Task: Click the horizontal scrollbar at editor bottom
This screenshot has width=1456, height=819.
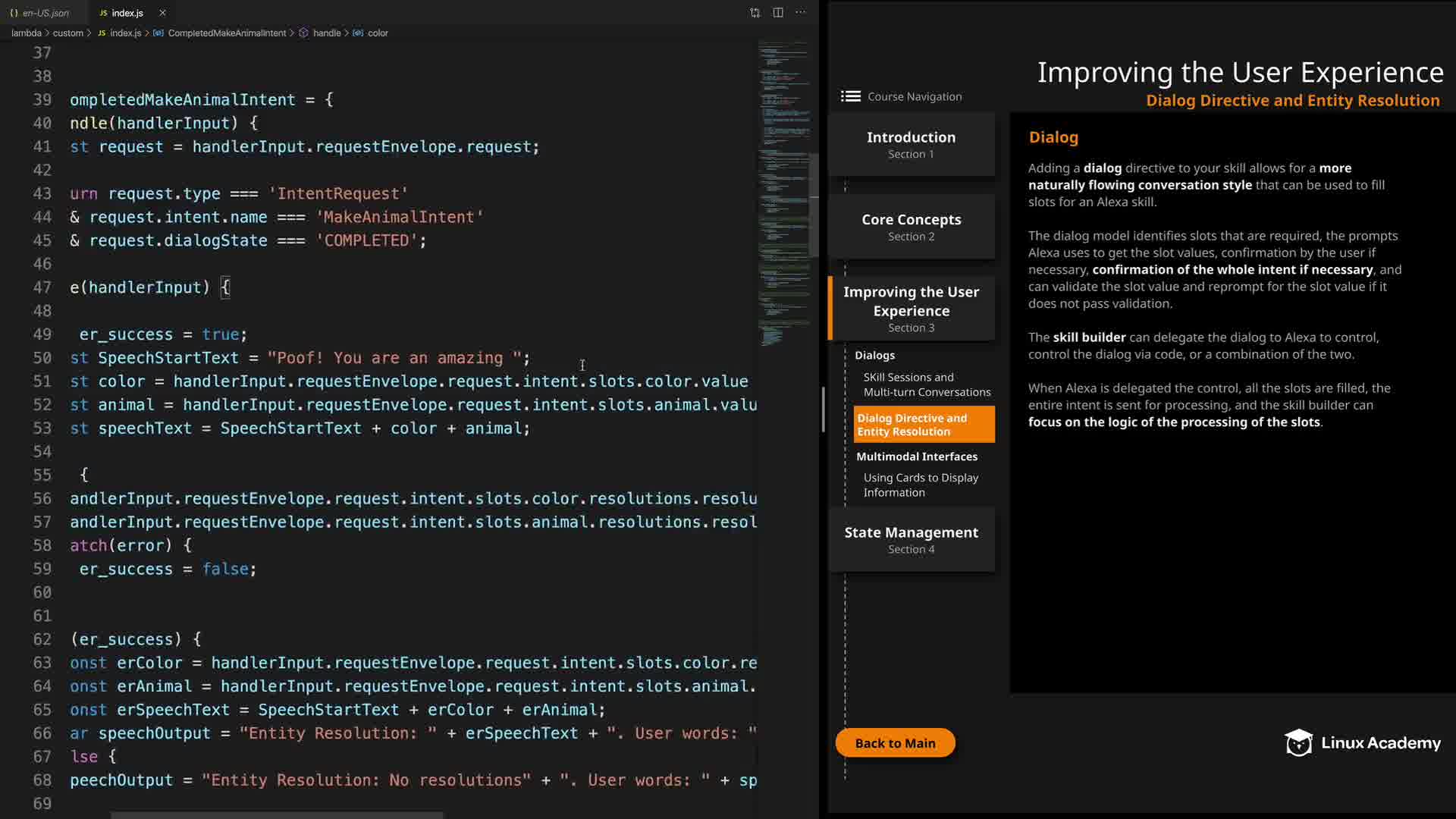Action: pos(277,815)
